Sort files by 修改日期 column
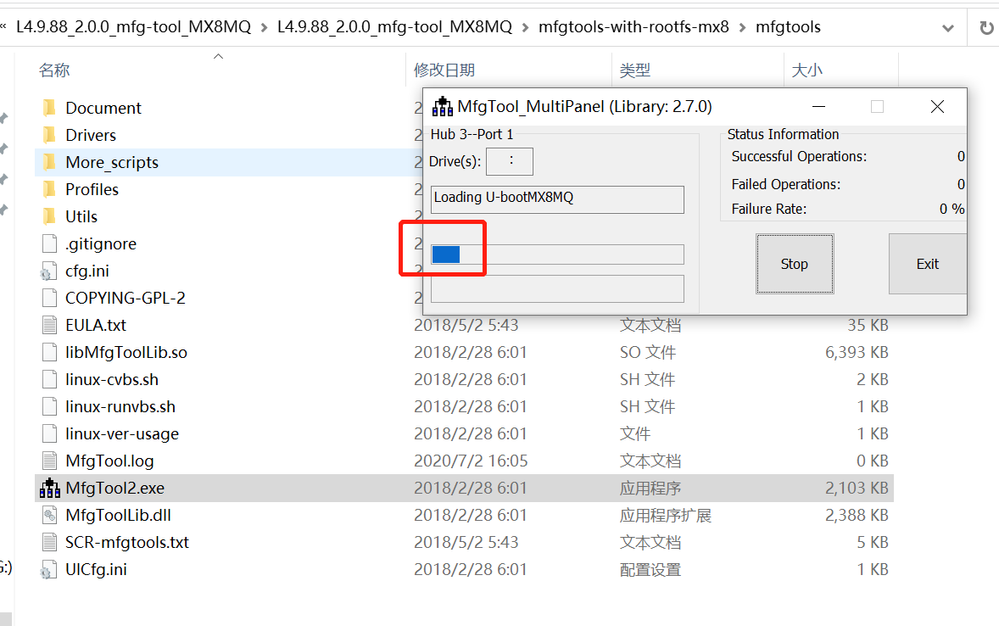999x626 pixels. (x=444, y=70)
